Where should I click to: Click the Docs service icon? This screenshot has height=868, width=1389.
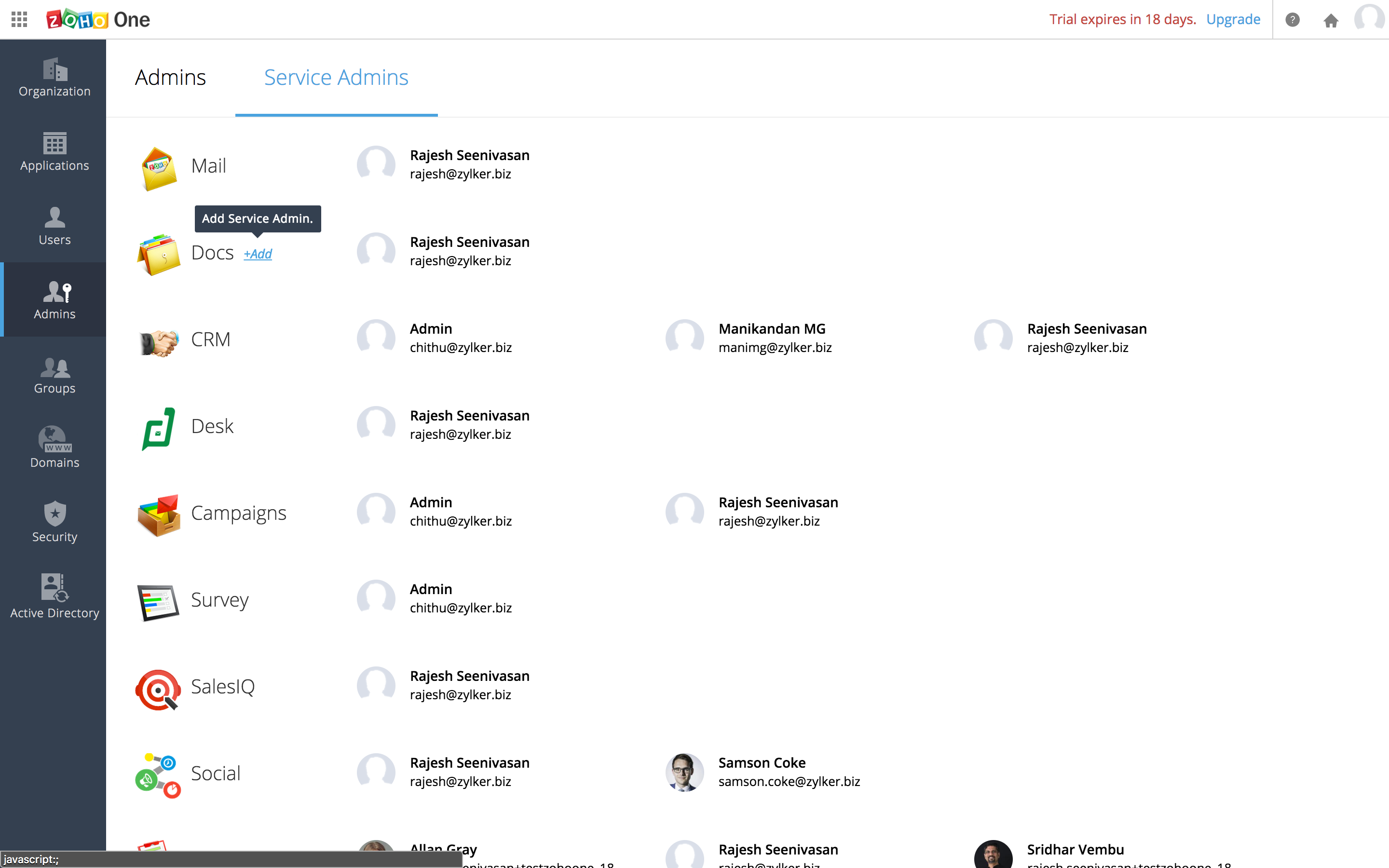tap(158, 254)
